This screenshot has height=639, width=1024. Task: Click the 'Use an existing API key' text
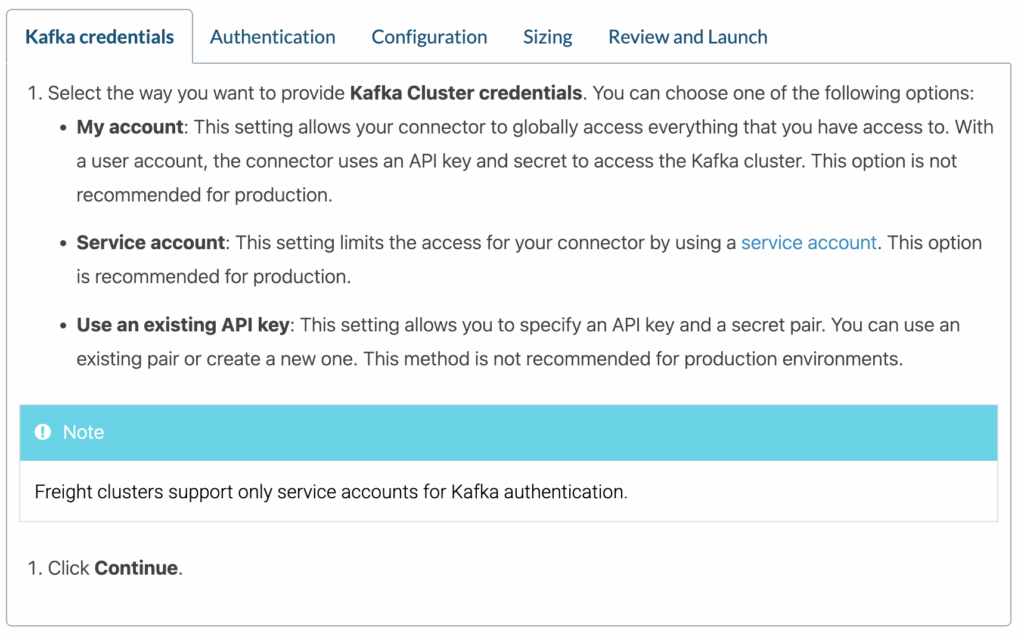tap(183, 325)
